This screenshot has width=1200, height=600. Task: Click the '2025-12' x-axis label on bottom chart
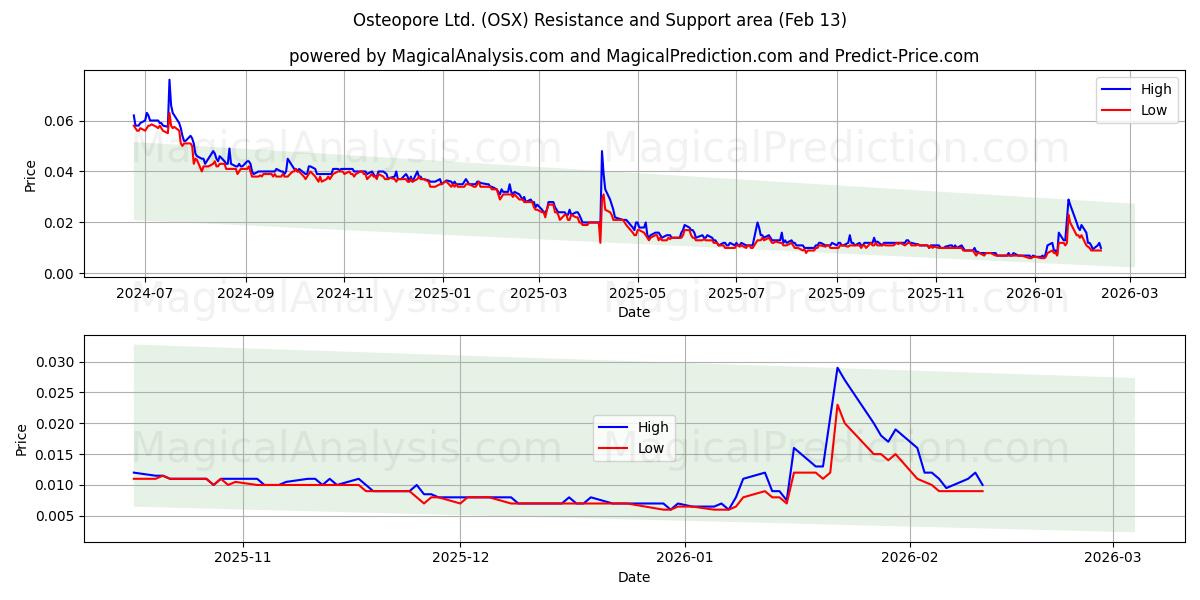point(461,560)
